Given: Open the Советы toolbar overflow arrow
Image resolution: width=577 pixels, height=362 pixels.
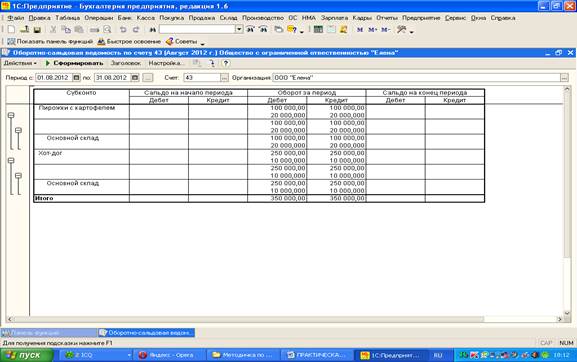Looking at the screenshot, I should pyautogui.click(x=202, y=44).
